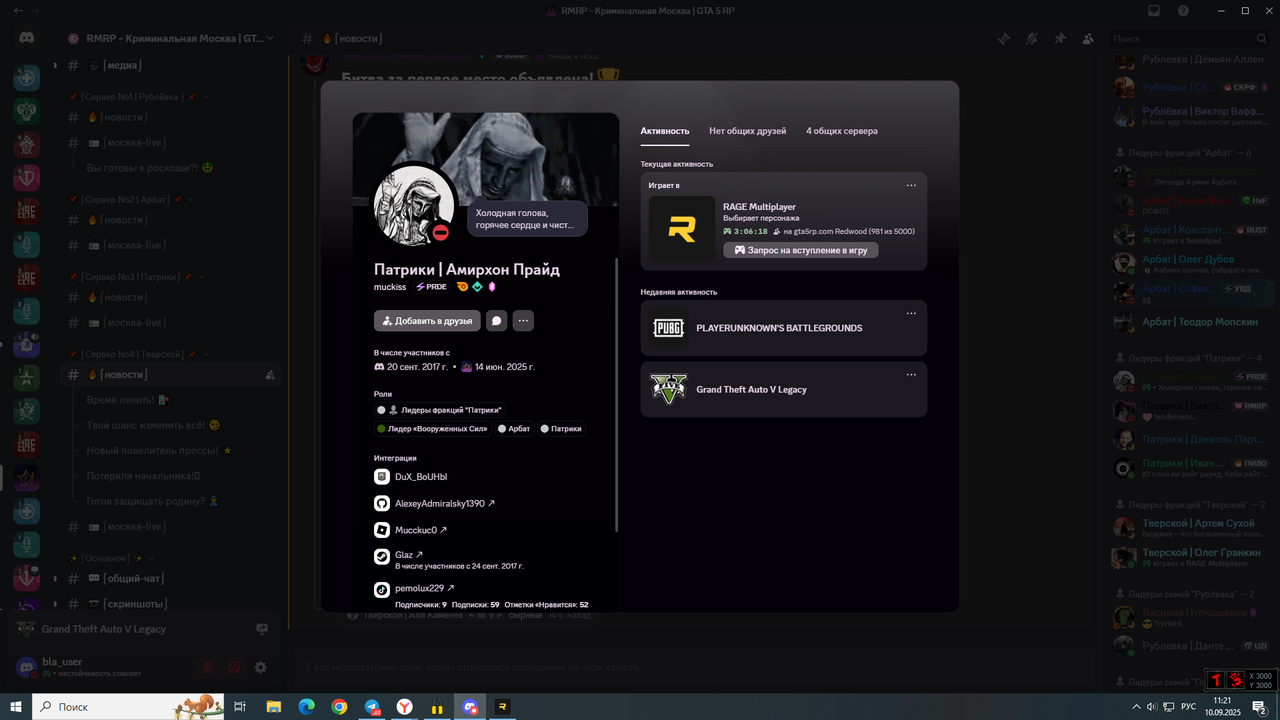Open the Message icon button on the profile
The image size is (1280, 720).
(496, 321)
